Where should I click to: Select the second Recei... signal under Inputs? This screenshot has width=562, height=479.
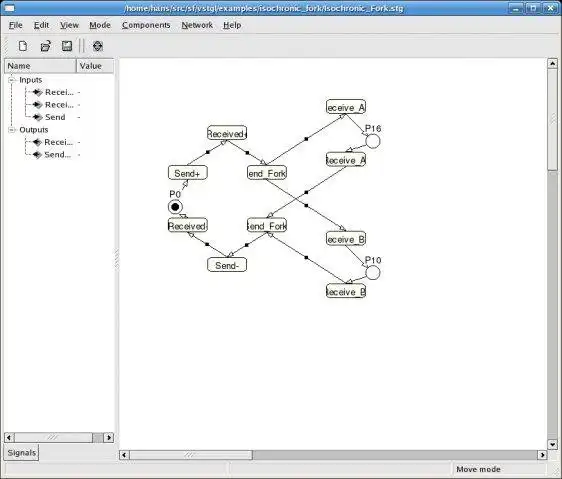click(59, 105)
